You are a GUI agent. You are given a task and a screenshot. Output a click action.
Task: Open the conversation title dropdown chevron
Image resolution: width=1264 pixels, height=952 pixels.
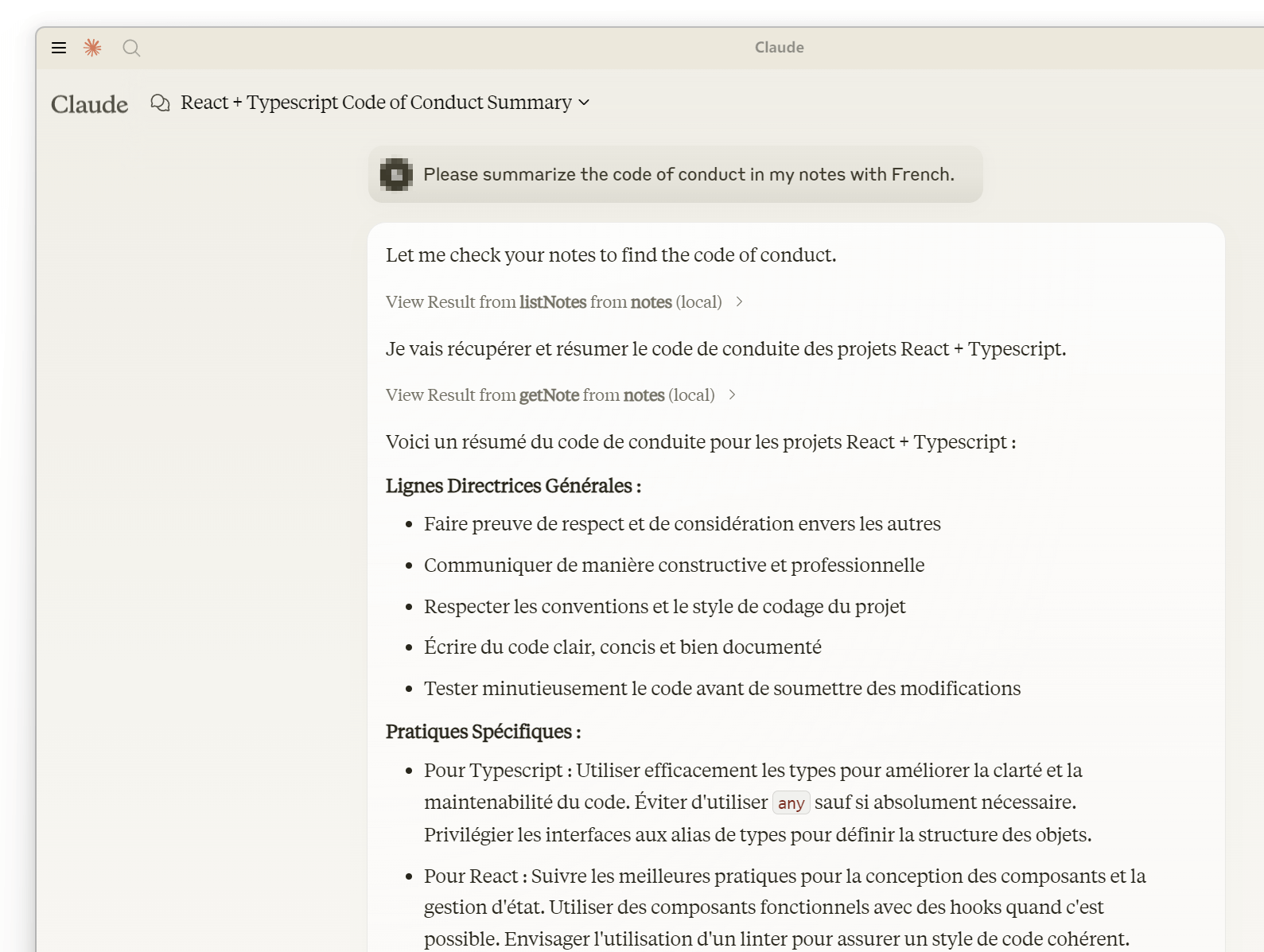click(584, 103)
